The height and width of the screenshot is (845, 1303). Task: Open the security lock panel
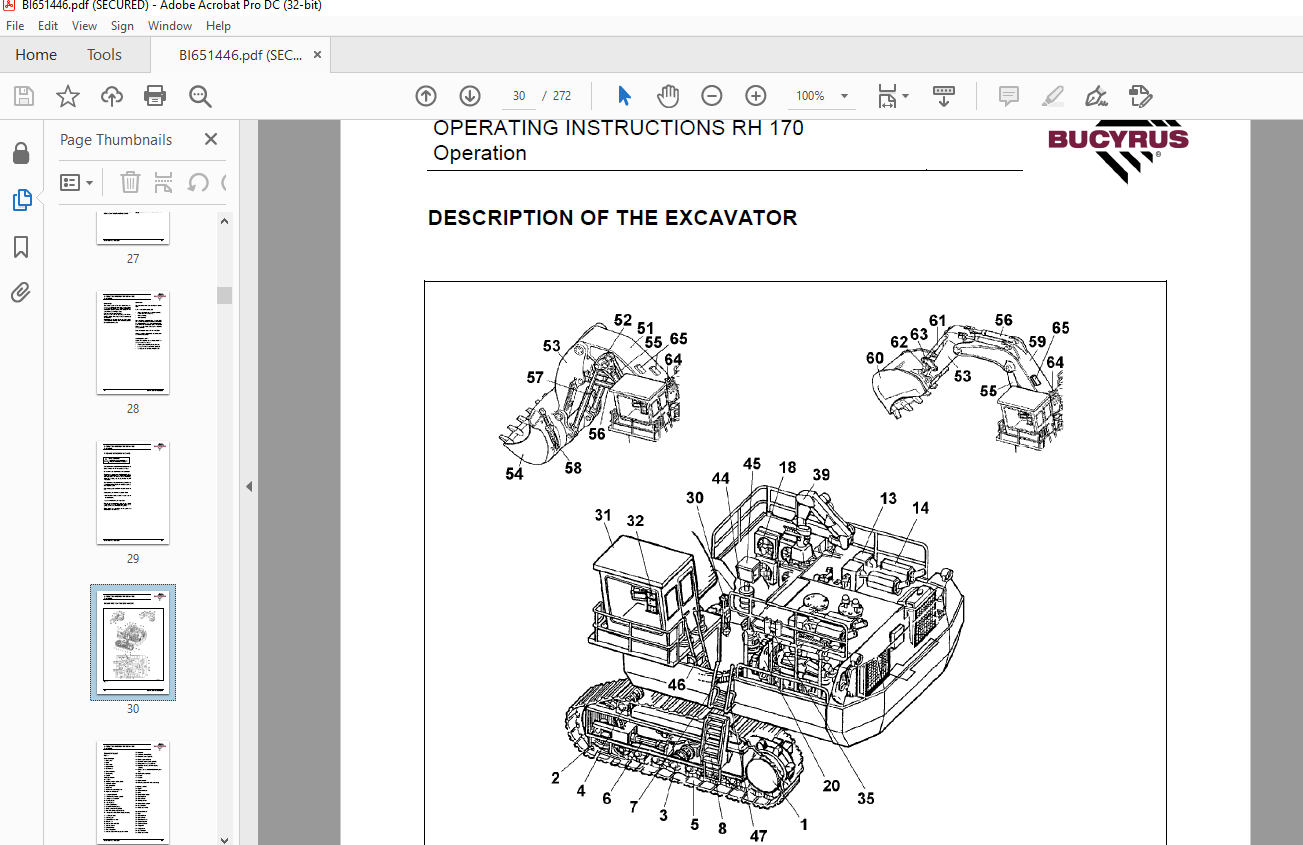point(21,153)
